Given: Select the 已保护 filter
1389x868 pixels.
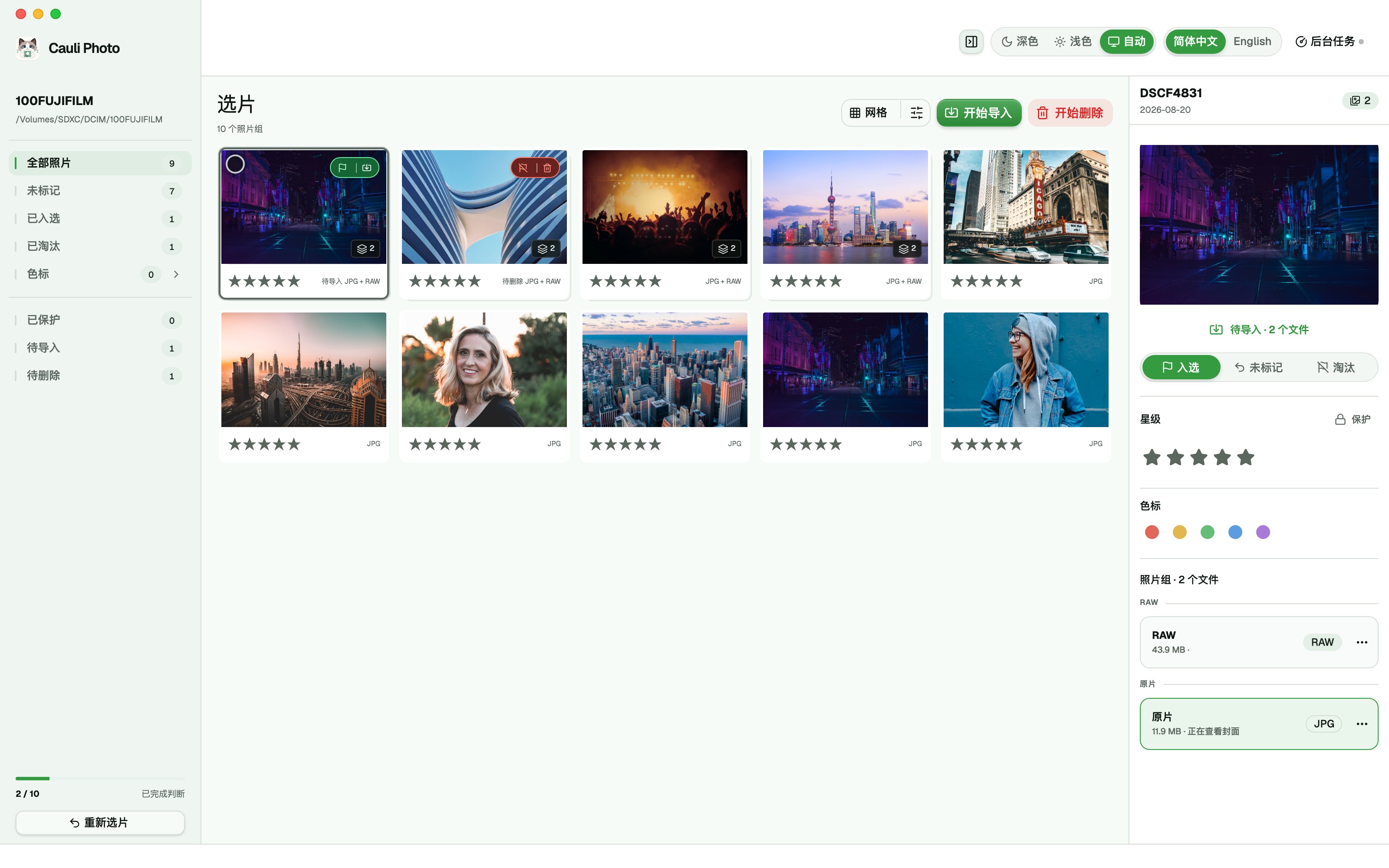Looking at the screenshot, I should (100, 320).
